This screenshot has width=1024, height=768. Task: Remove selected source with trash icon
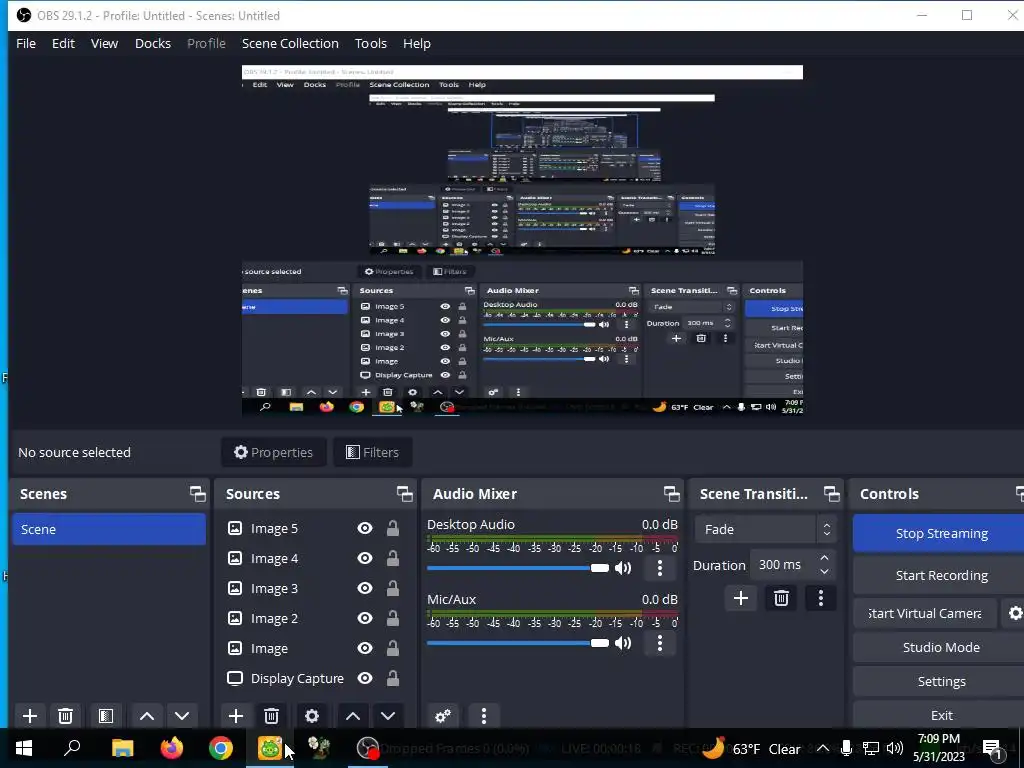point(272,716)
